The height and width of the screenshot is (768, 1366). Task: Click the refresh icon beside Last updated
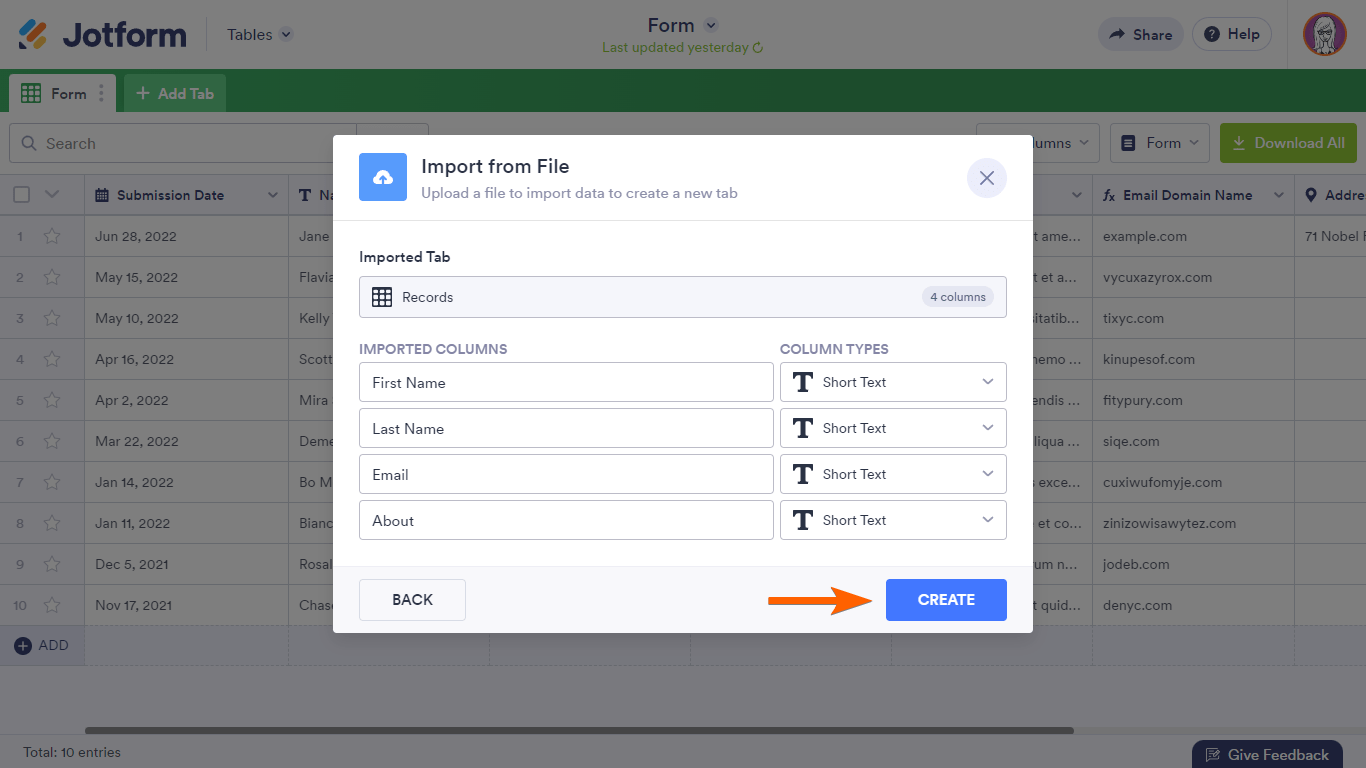click(x=758, y=48)
